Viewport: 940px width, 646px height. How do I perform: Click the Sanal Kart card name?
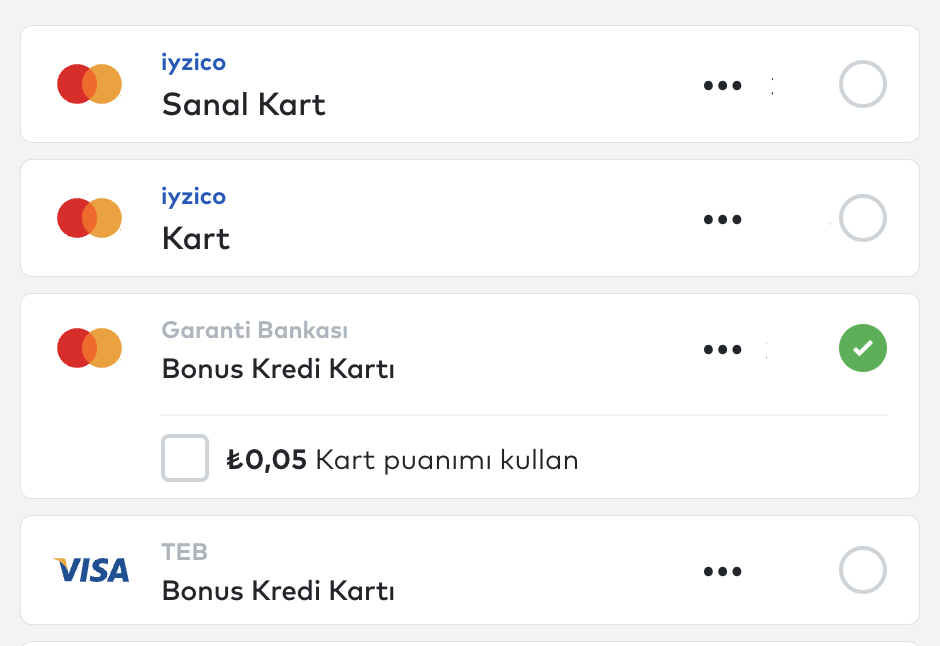[x=244, y=104]
